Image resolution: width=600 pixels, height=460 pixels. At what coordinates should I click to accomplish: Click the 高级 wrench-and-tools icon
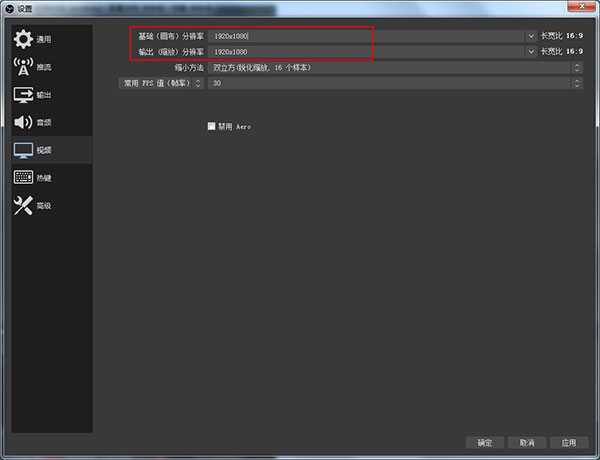point(23,206)
